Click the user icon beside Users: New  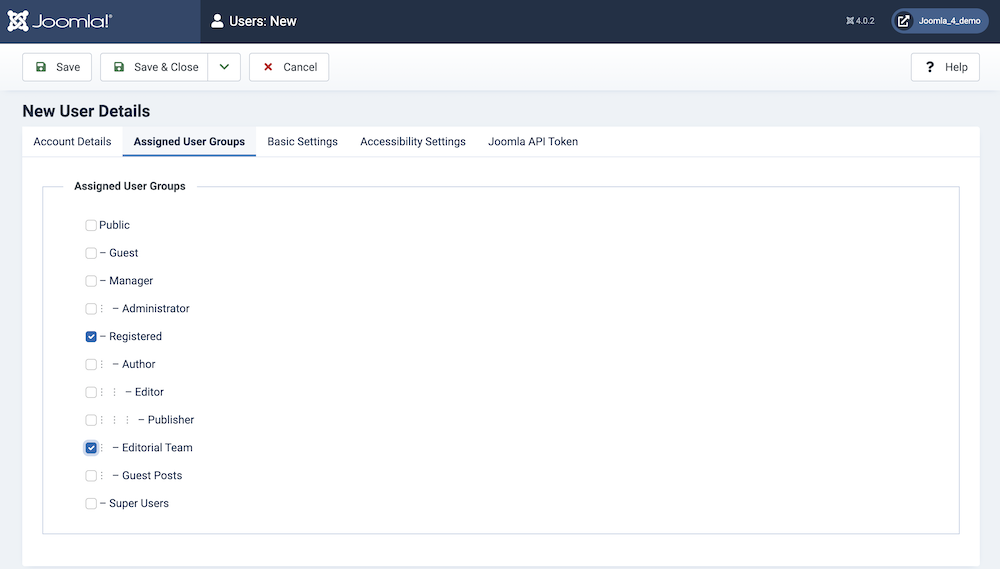[x=218, y=21]
